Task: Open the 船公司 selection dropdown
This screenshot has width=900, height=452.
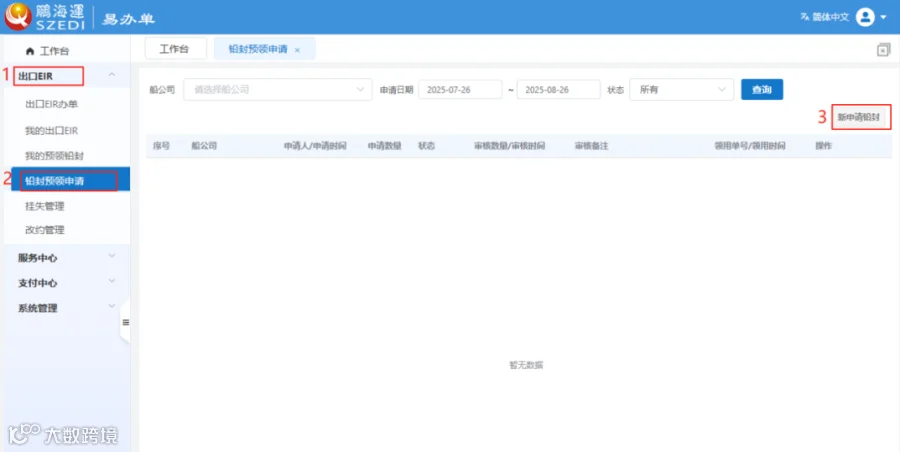Action: coord(278,90)
